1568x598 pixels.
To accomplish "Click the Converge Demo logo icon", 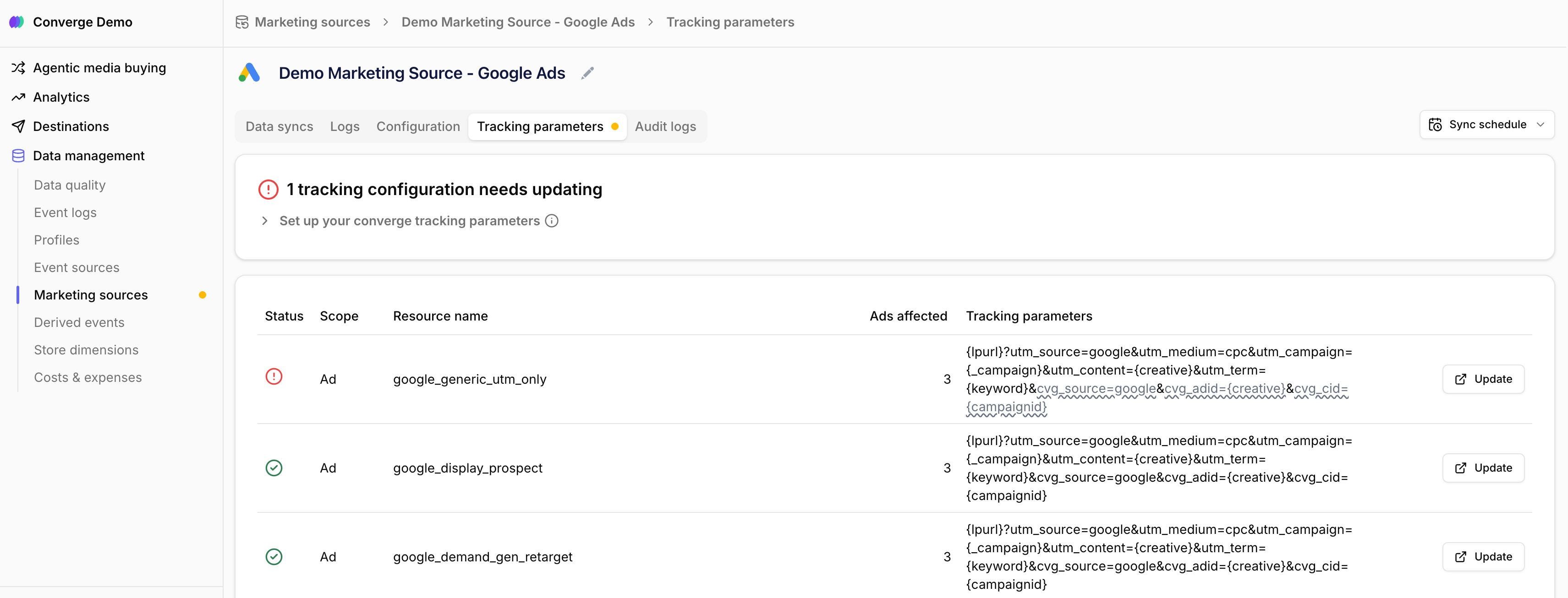I will pyautogui.click(x=16, y=22).
